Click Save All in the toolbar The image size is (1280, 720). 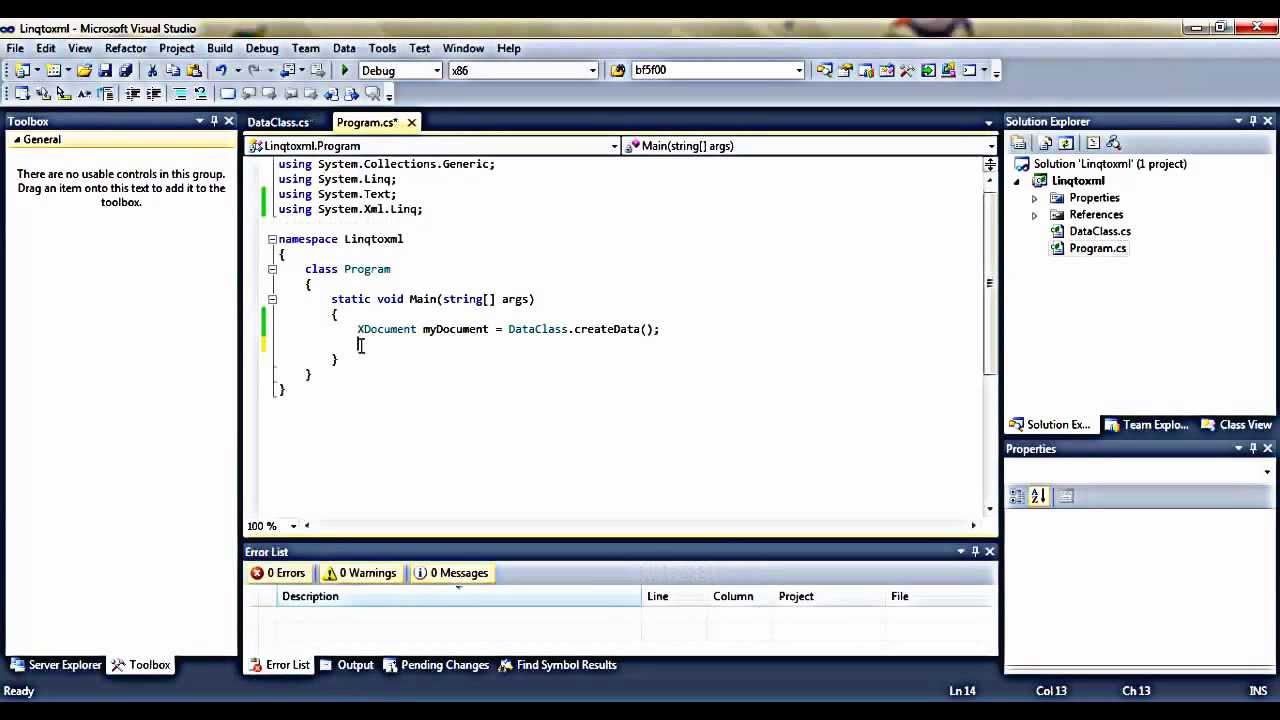tap(126, 71)
